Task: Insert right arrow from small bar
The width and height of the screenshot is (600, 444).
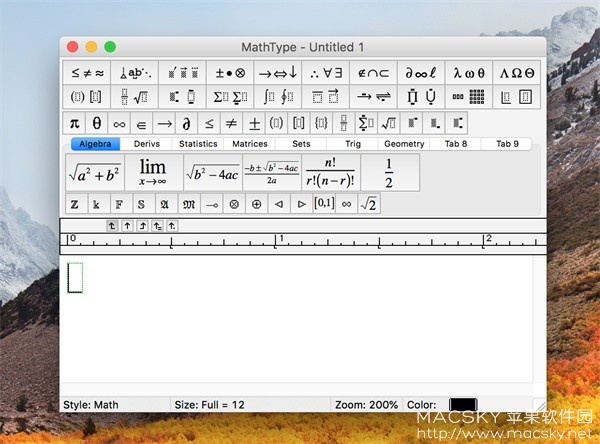Action: click(164, 123)
